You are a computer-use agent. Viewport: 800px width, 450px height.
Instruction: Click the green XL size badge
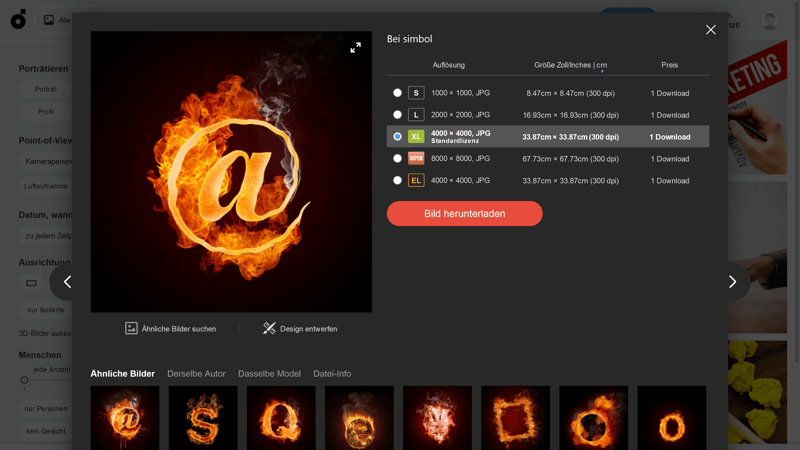416,137
